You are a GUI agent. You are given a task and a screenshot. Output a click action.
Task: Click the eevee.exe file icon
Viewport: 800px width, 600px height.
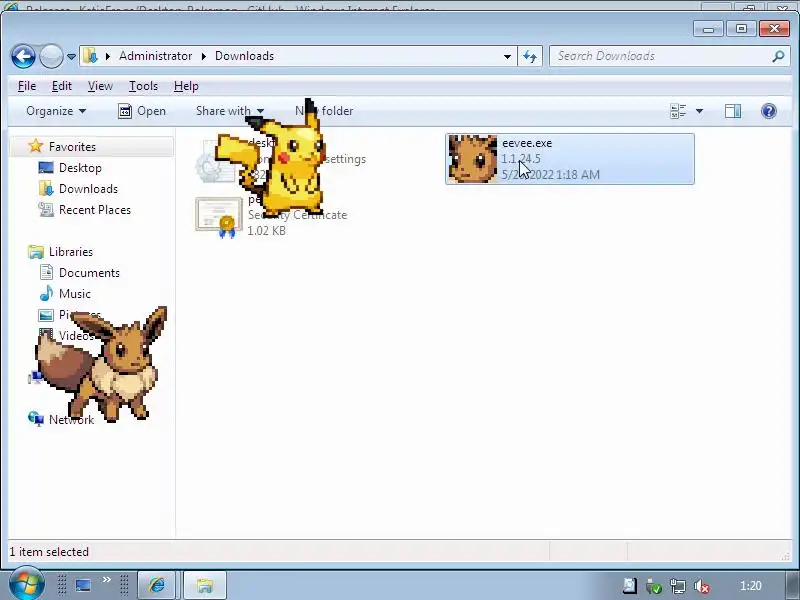tap(472, 159)
